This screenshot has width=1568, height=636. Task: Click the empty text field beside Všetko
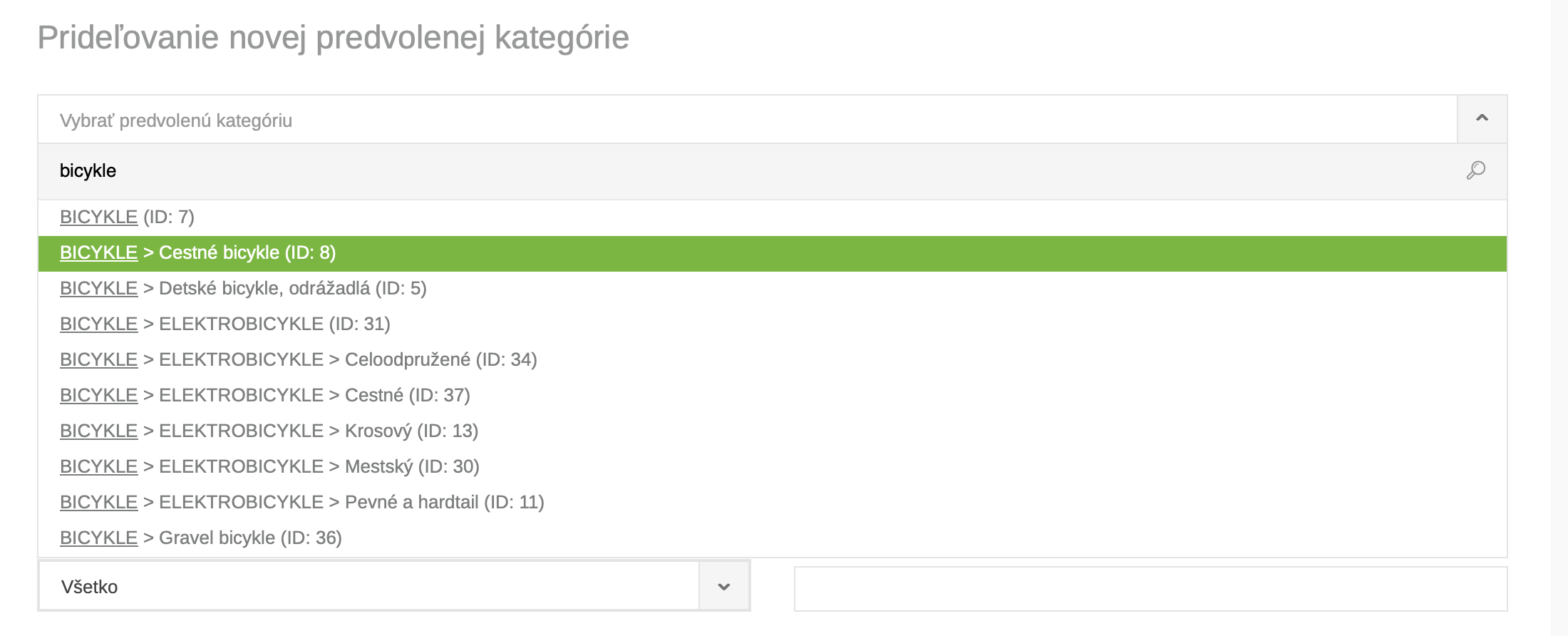coord(1150,589)
